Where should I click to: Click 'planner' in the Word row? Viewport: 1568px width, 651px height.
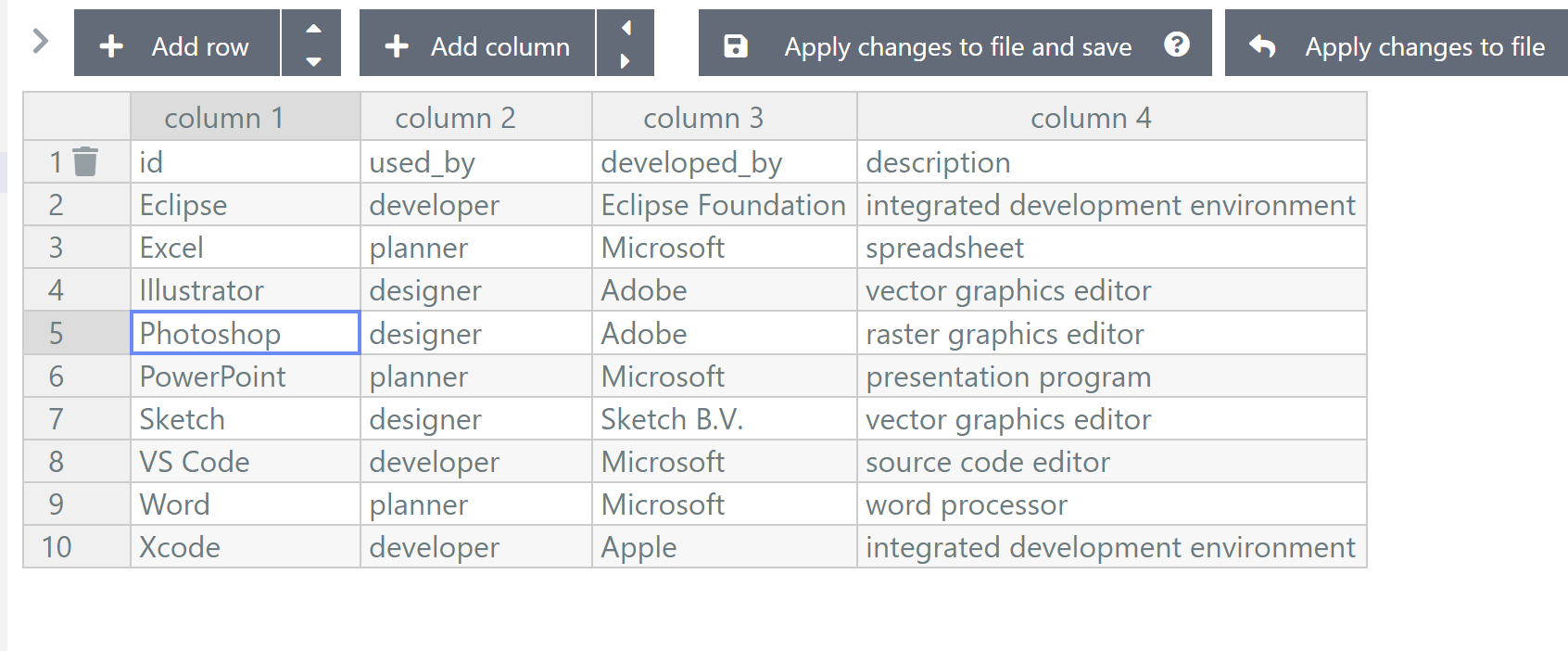pos(476,504)
